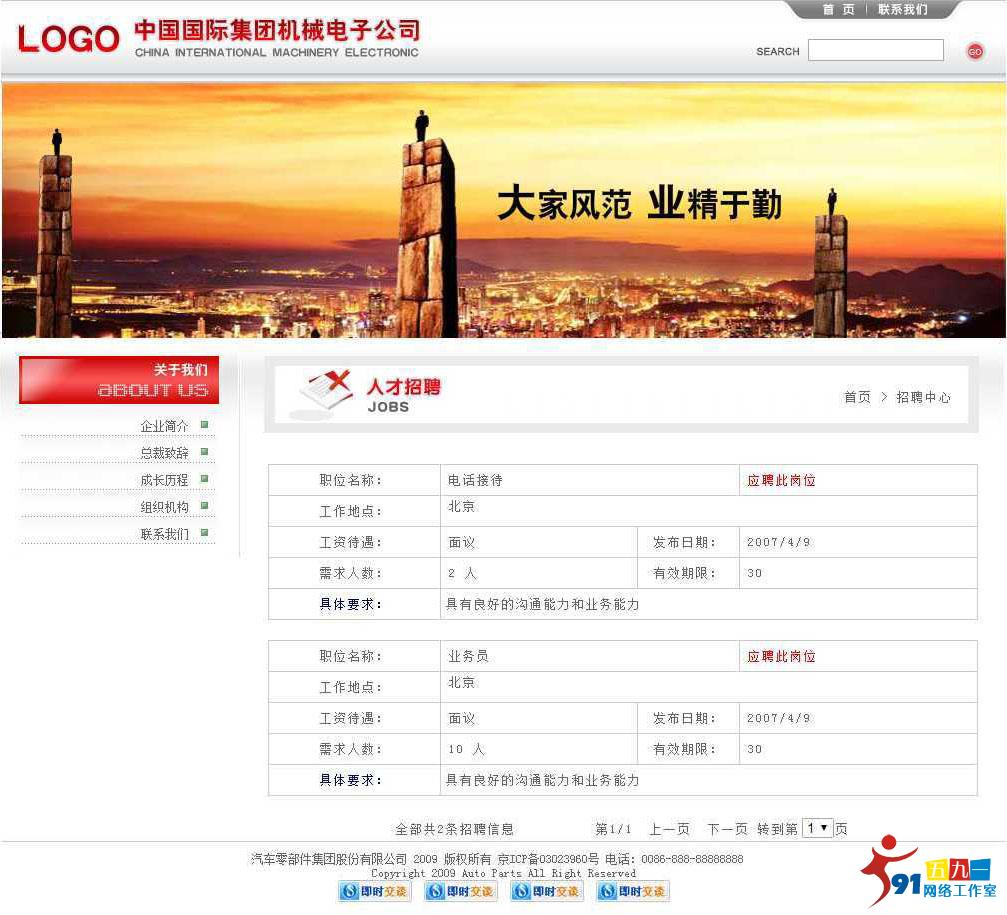Open 首页 in the top navigation

pos(838,10)
